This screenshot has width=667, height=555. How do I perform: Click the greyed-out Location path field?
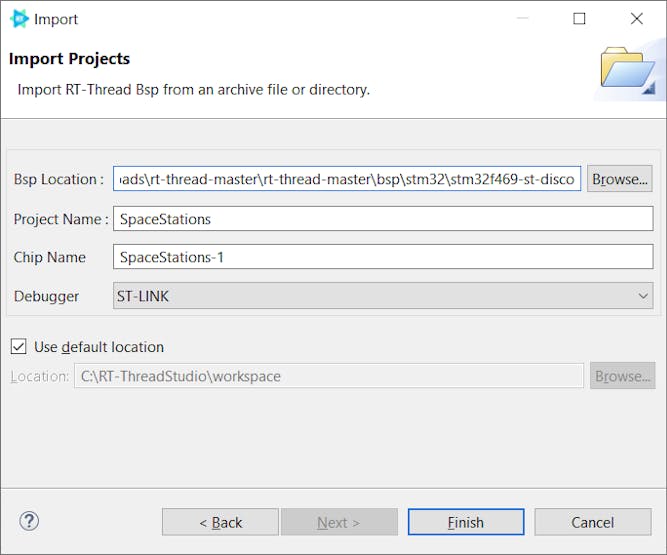[328, 376]
